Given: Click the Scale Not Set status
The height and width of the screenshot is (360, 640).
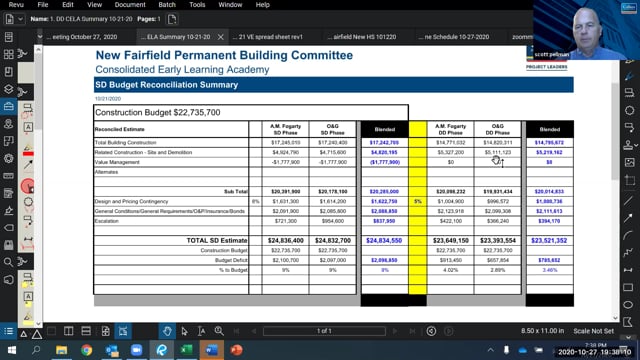Looking at the screenshot, I should pyautogui.click(x=593, y=331).
